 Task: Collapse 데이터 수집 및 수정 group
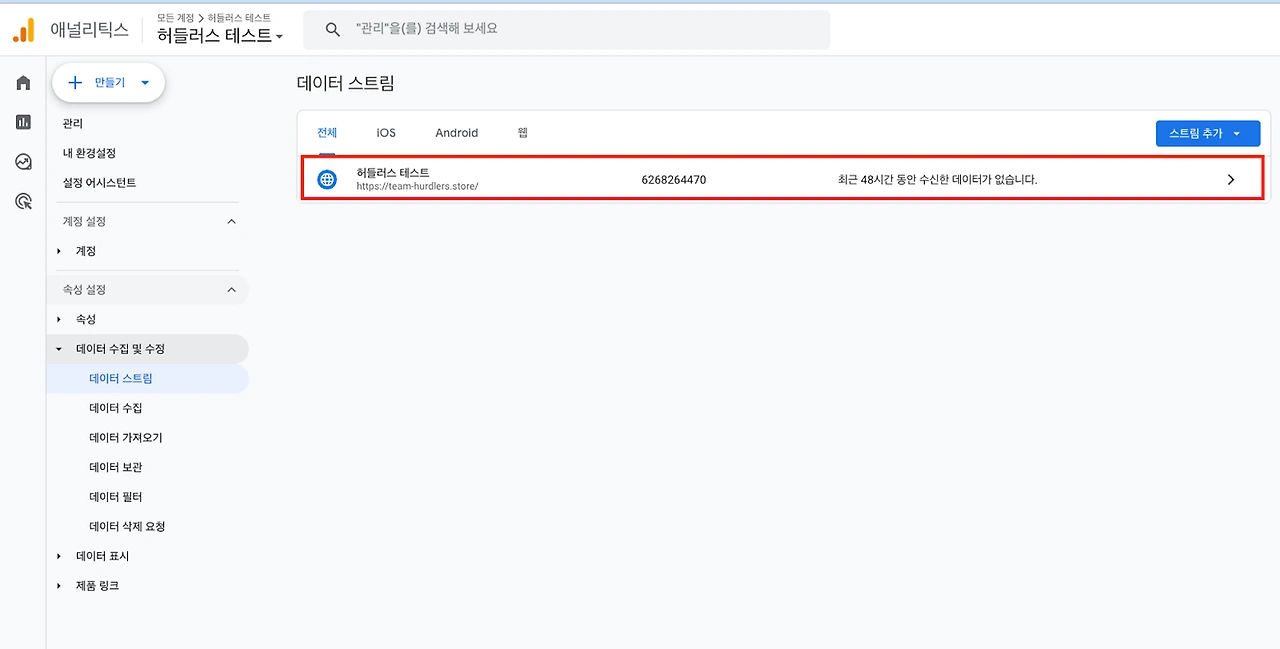pyautogui.click(x=59, y=349)
